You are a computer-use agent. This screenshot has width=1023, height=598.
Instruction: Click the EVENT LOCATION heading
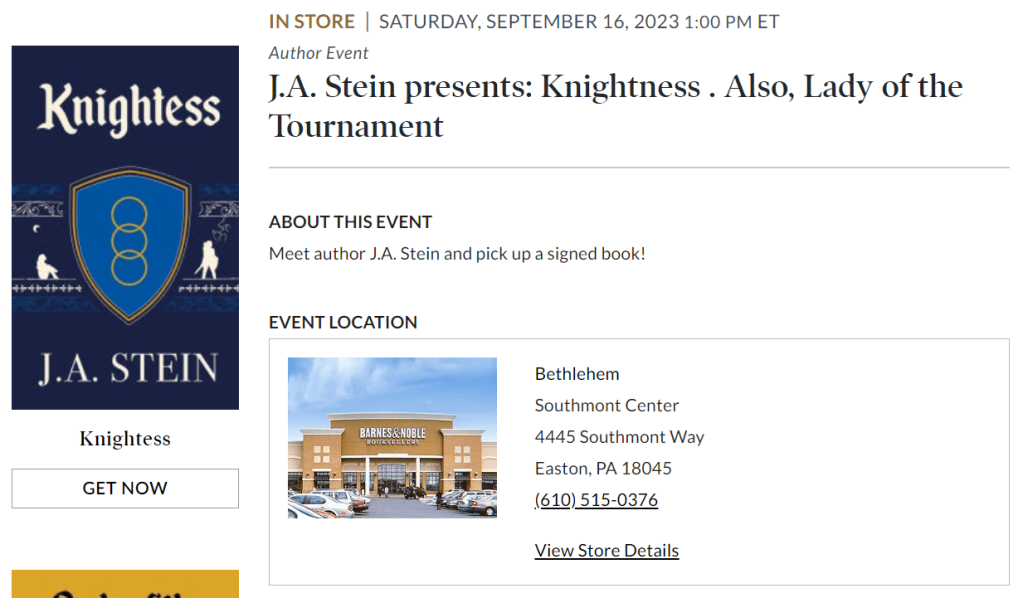click(x=343, y=322)
